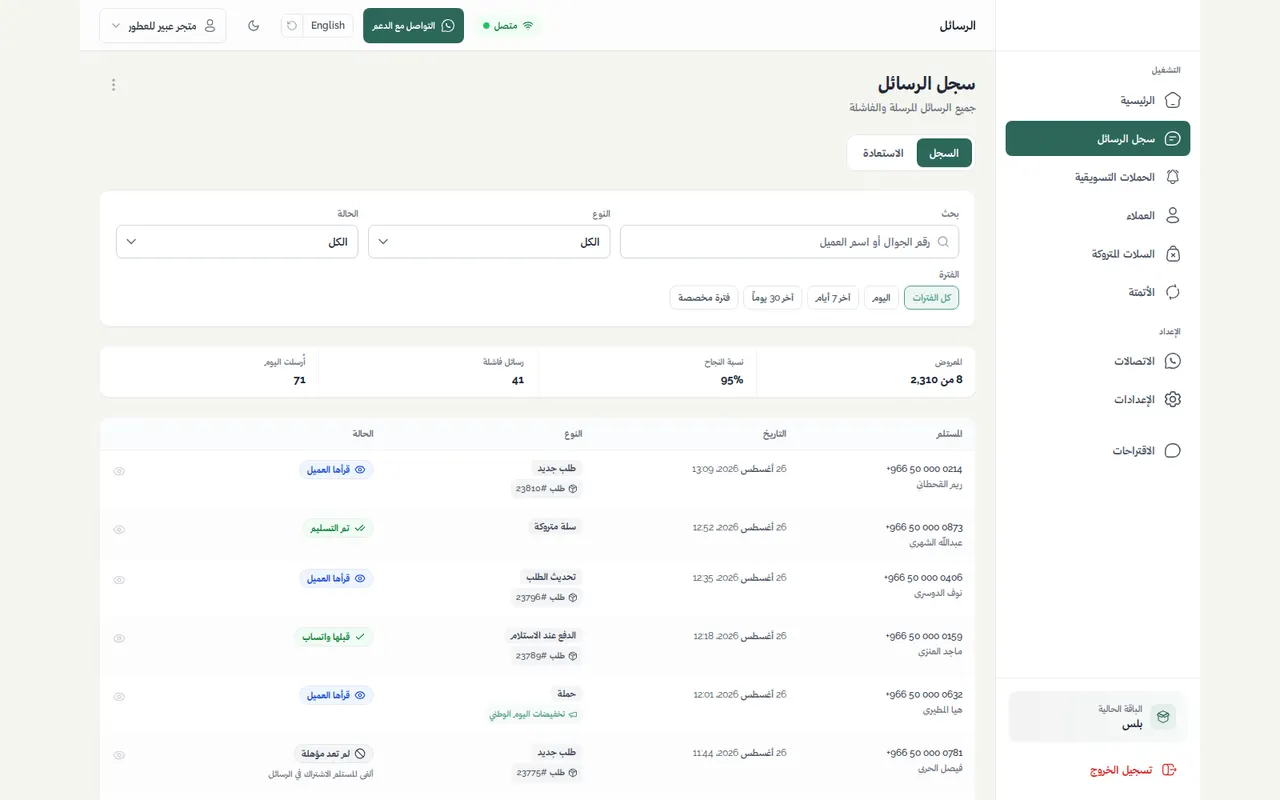Select the آخر 7 أيام period filter

[833, 298]
